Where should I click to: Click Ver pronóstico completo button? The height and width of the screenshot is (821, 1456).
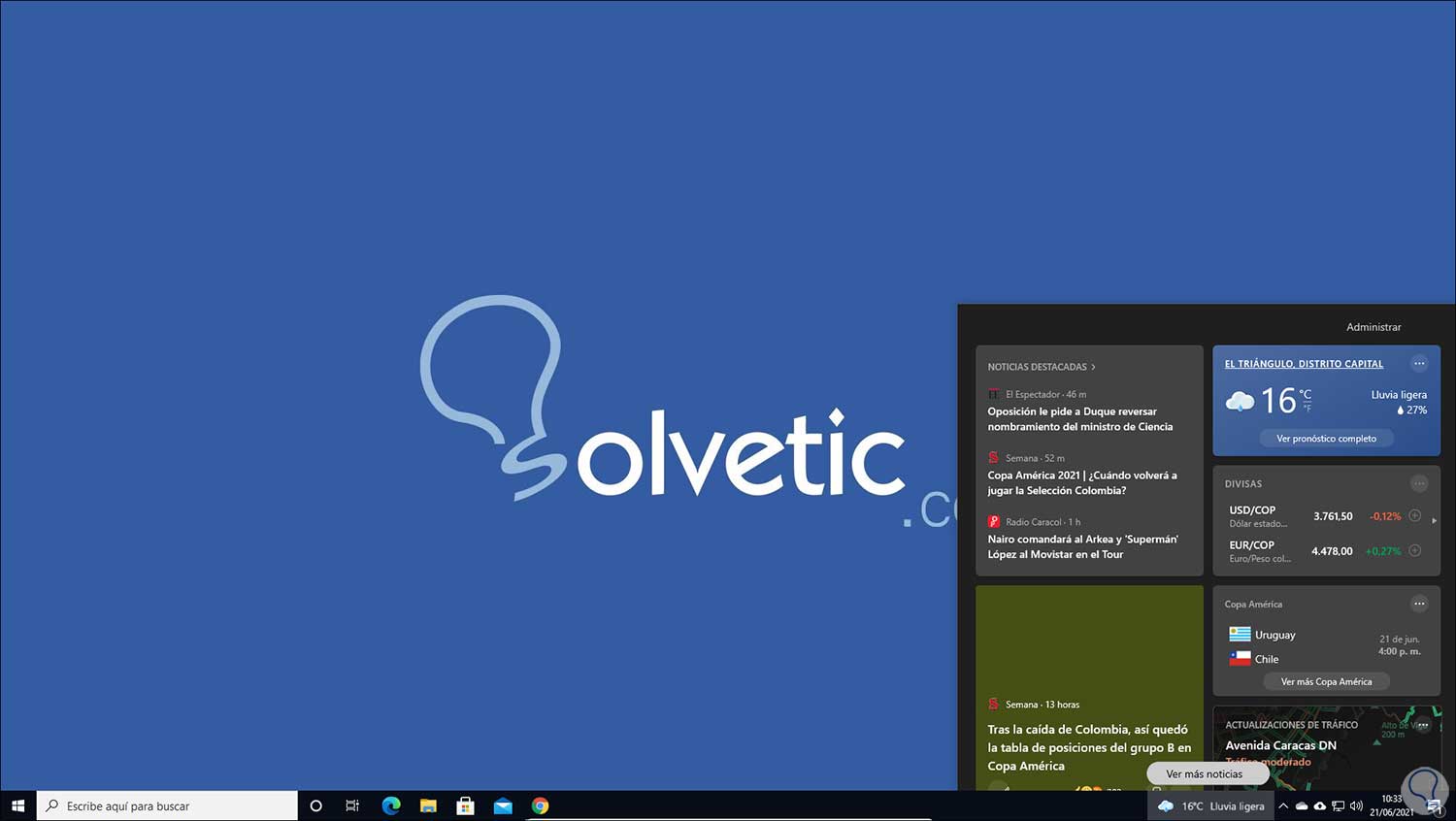[x=1326, y=439]
